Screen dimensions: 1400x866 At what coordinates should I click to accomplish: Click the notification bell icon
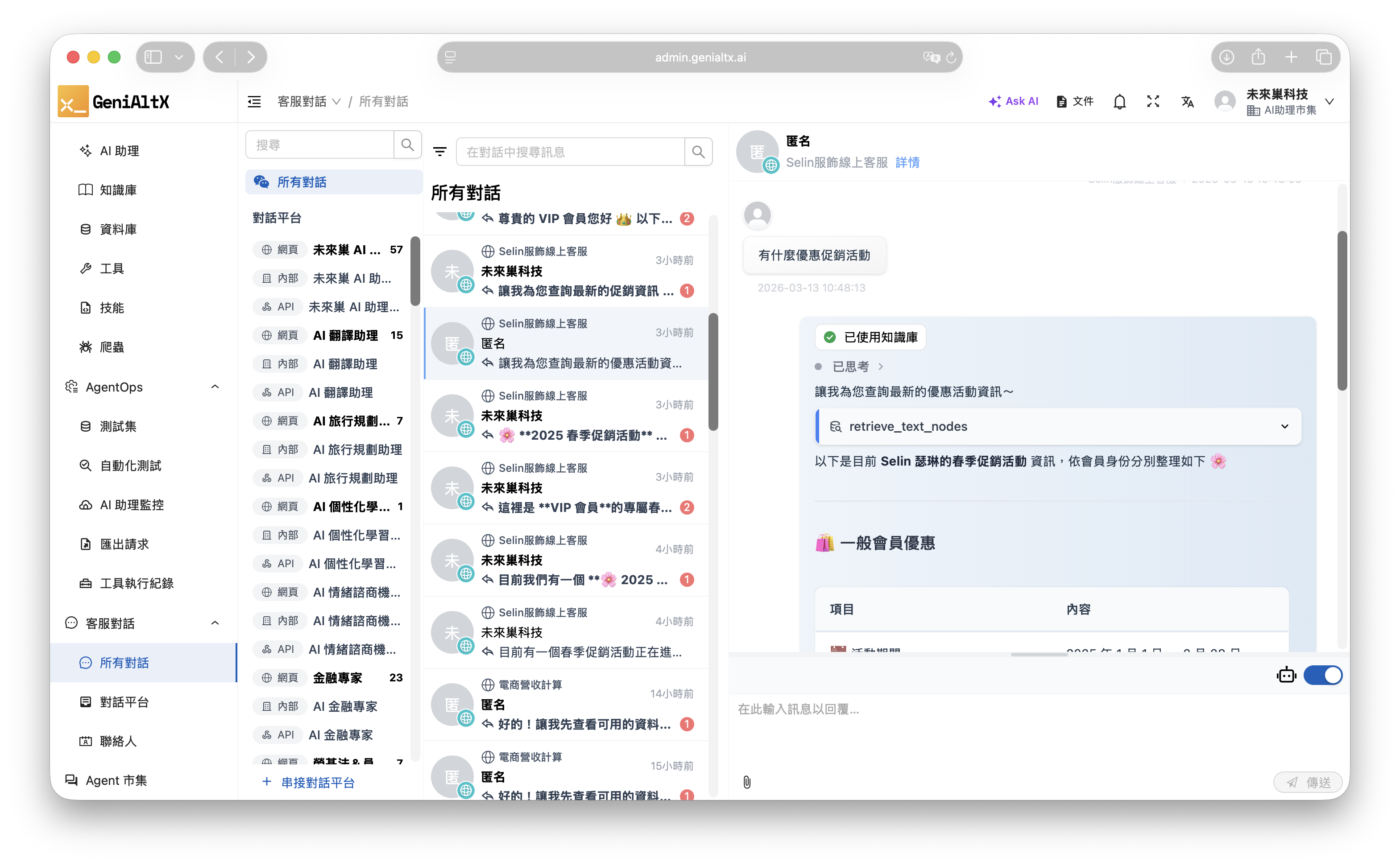pos(1119,101)
